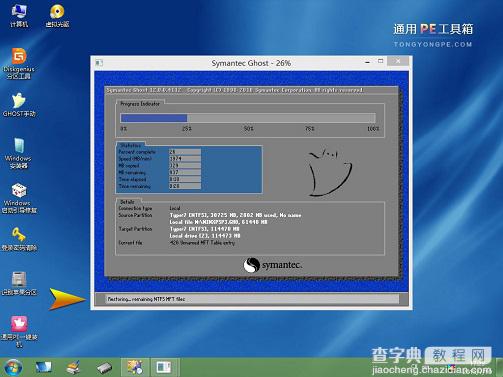Viewport: 503px width, 377px height.
Task: Minimize the Symantec Ghost window
Action: click(367, 62)
